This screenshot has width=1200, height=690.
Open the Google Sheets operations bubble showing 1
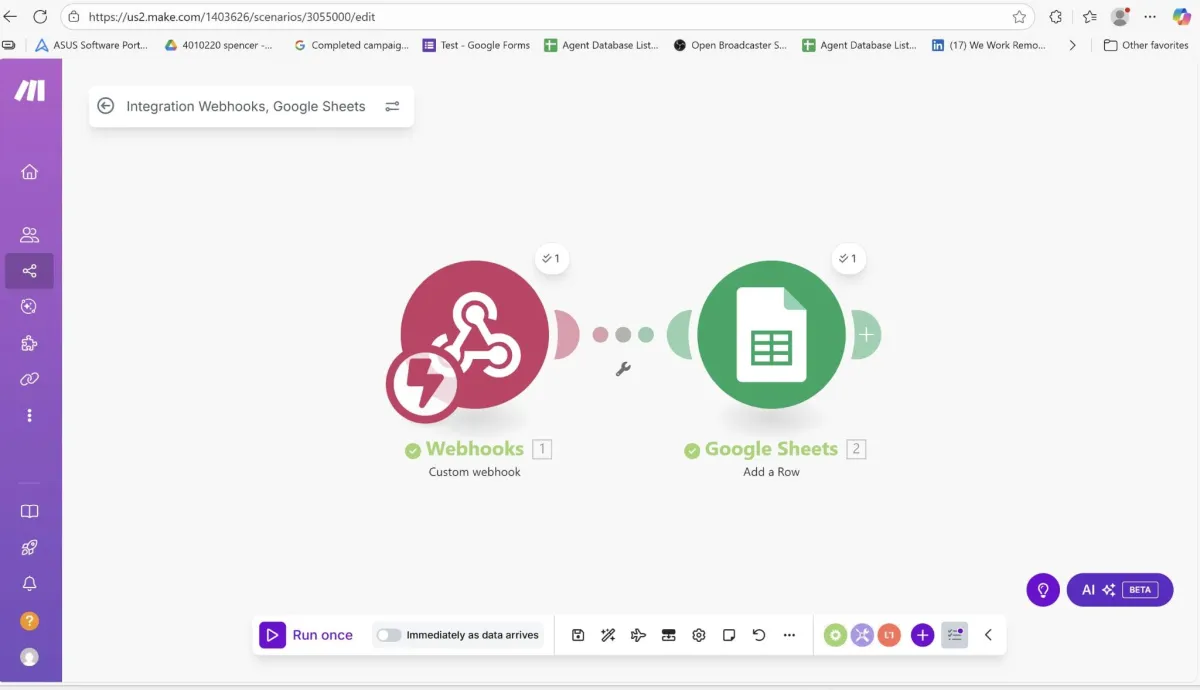pos(848,258)
